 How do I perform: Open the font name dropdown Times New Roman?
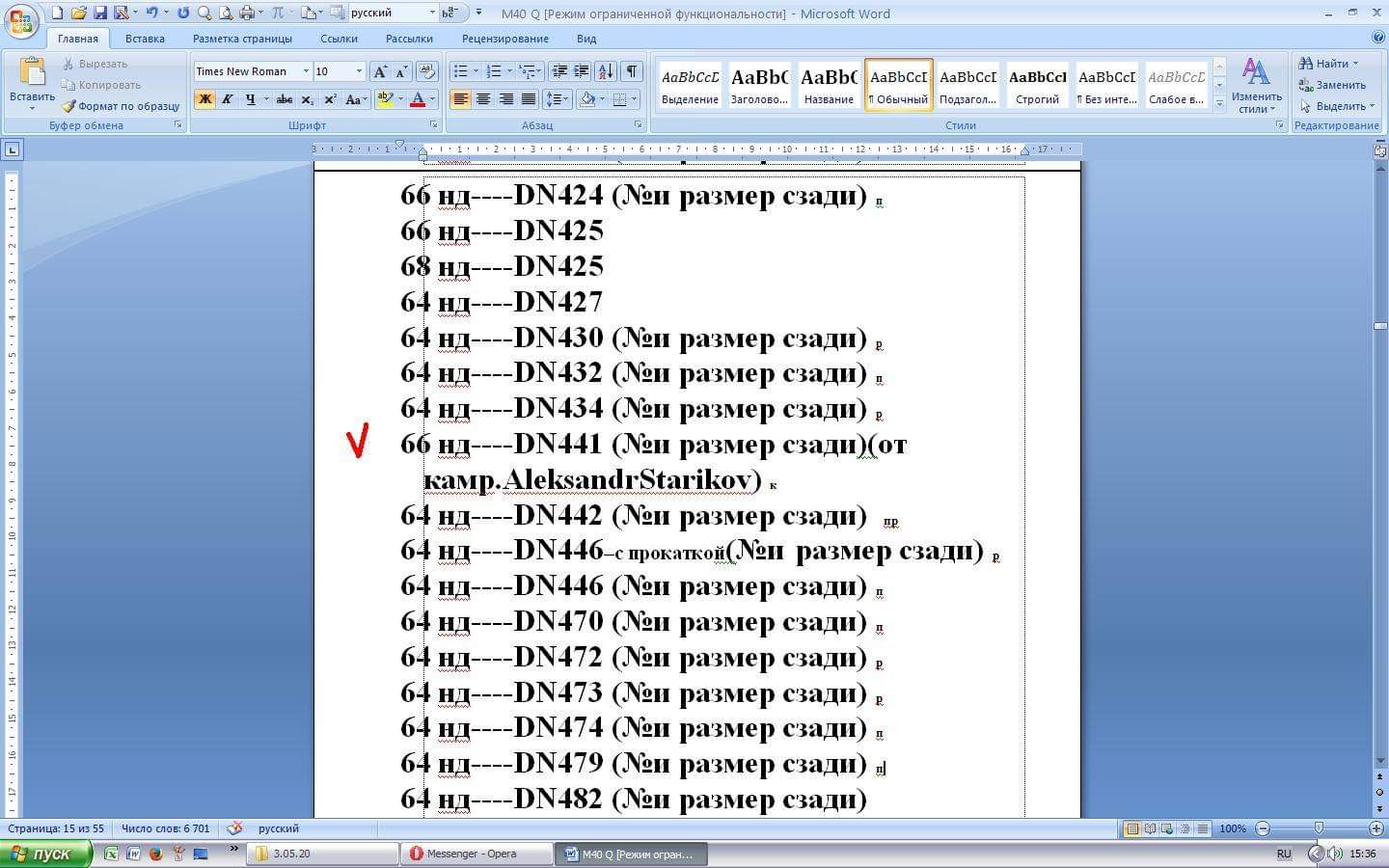tap(306, 71)
